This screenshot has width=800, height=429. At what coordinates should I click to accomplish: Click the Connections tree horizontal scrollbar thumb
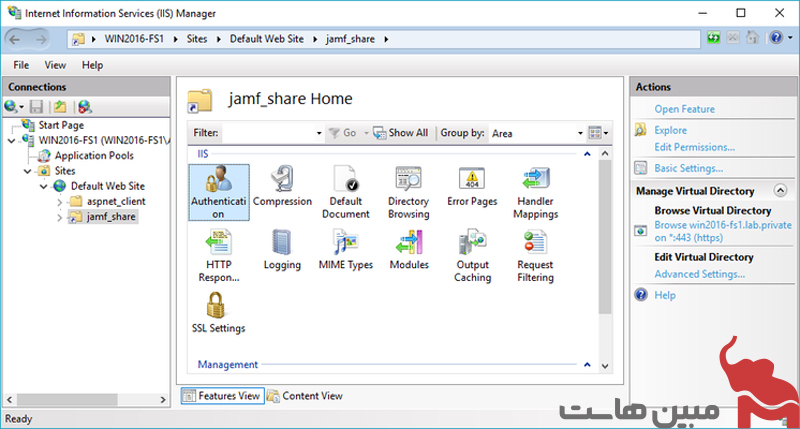pos(67,399)
